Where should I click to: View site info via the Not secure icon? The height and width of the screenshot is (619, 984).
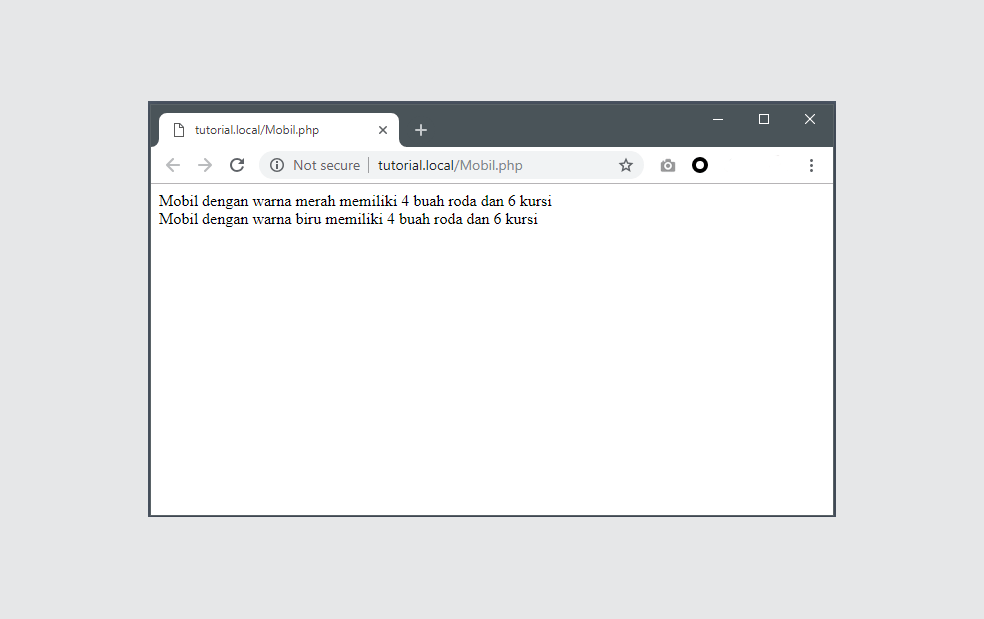pos(277,165)
